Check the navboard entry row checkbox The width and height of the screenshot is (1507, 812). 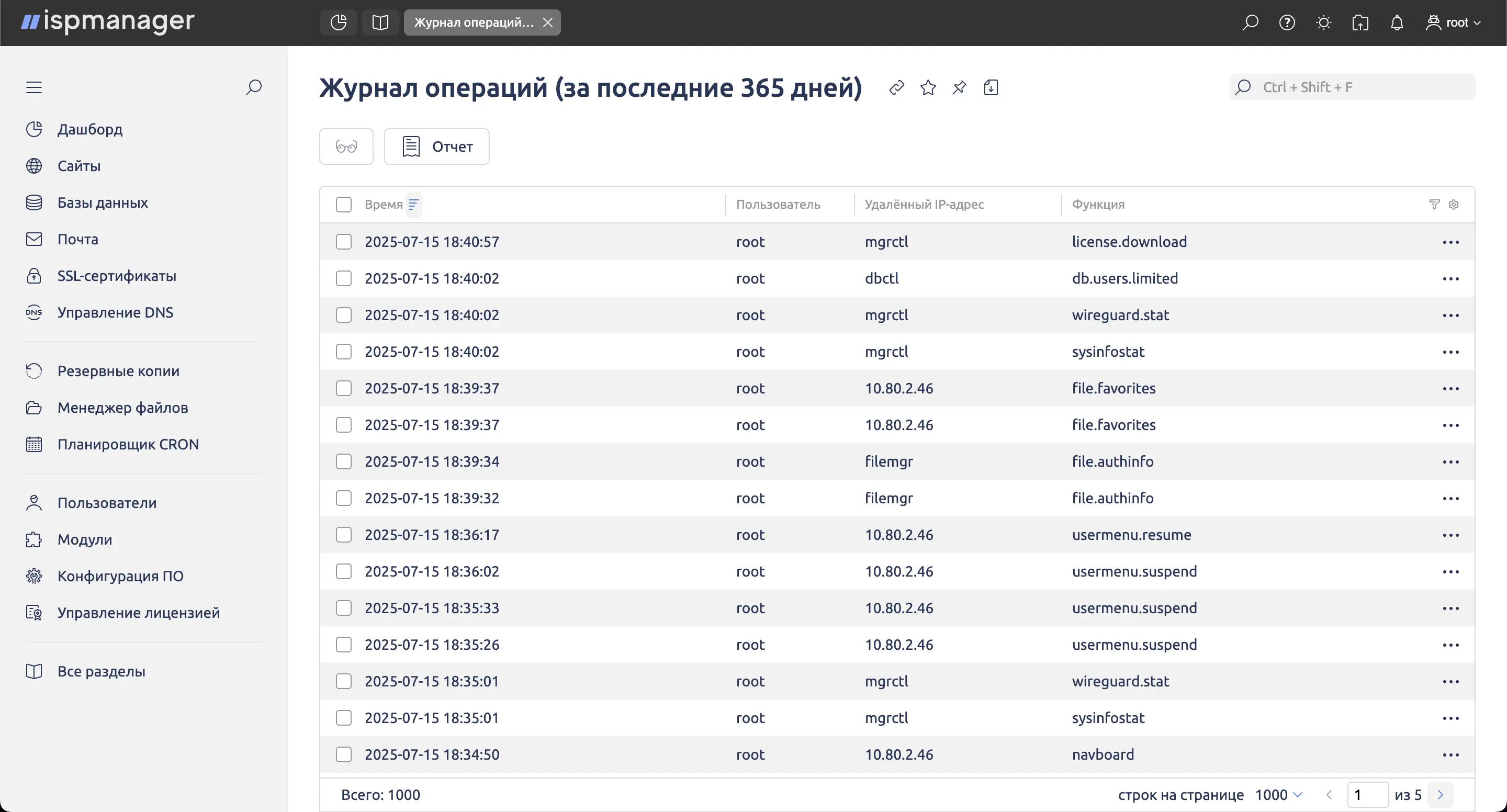click(343, 754)
